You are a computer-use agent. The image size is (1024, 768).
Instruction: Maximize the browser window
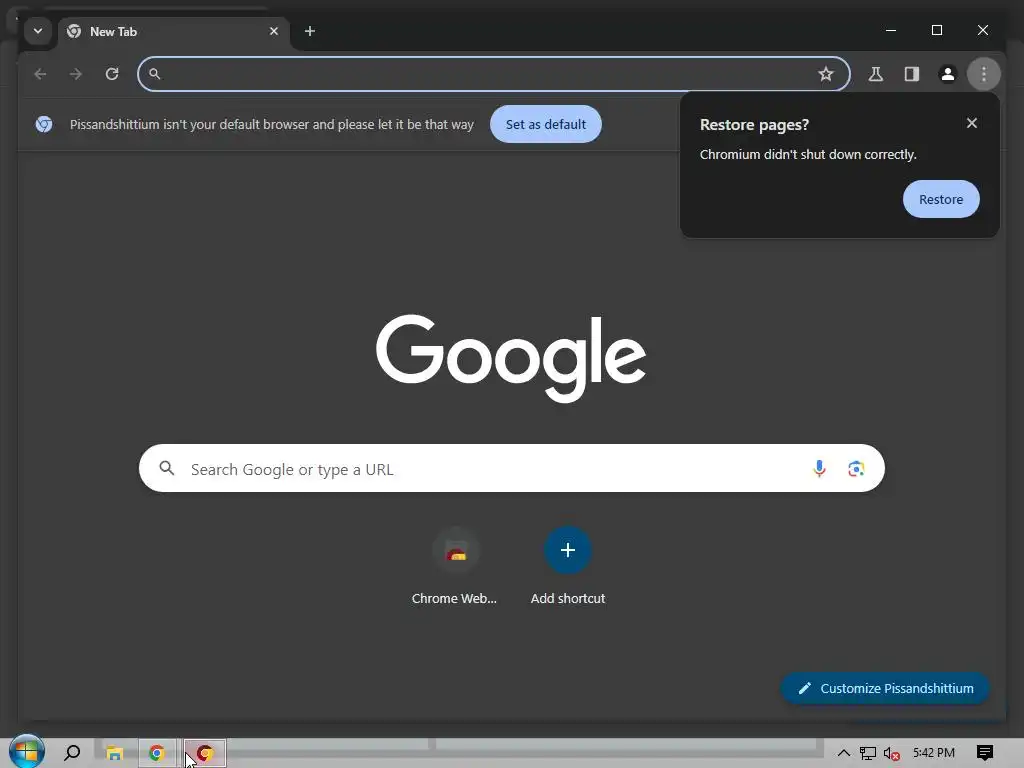pyautogui.click(x=936, y=30)
